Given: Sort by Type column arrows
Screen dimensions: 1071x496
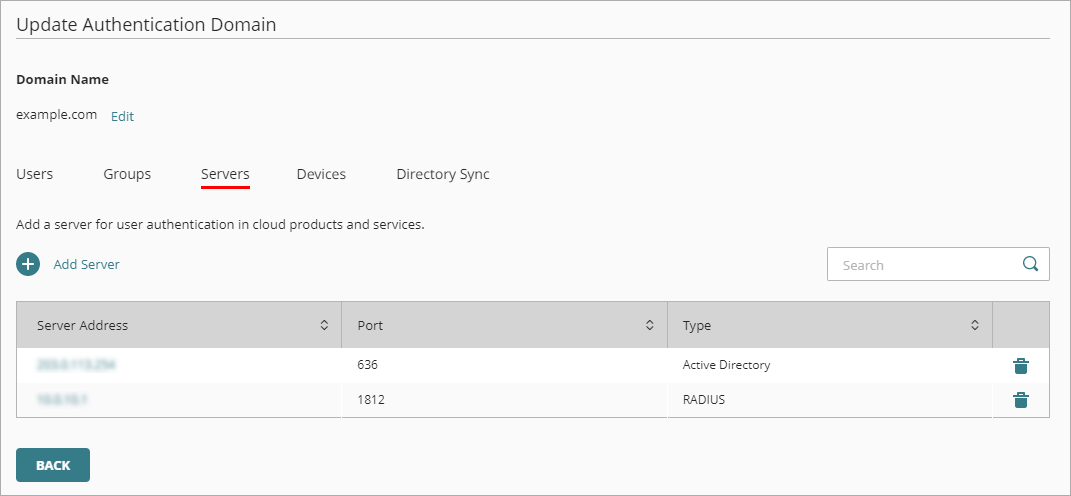Looking at the screenshot, I should click(975, 325).
